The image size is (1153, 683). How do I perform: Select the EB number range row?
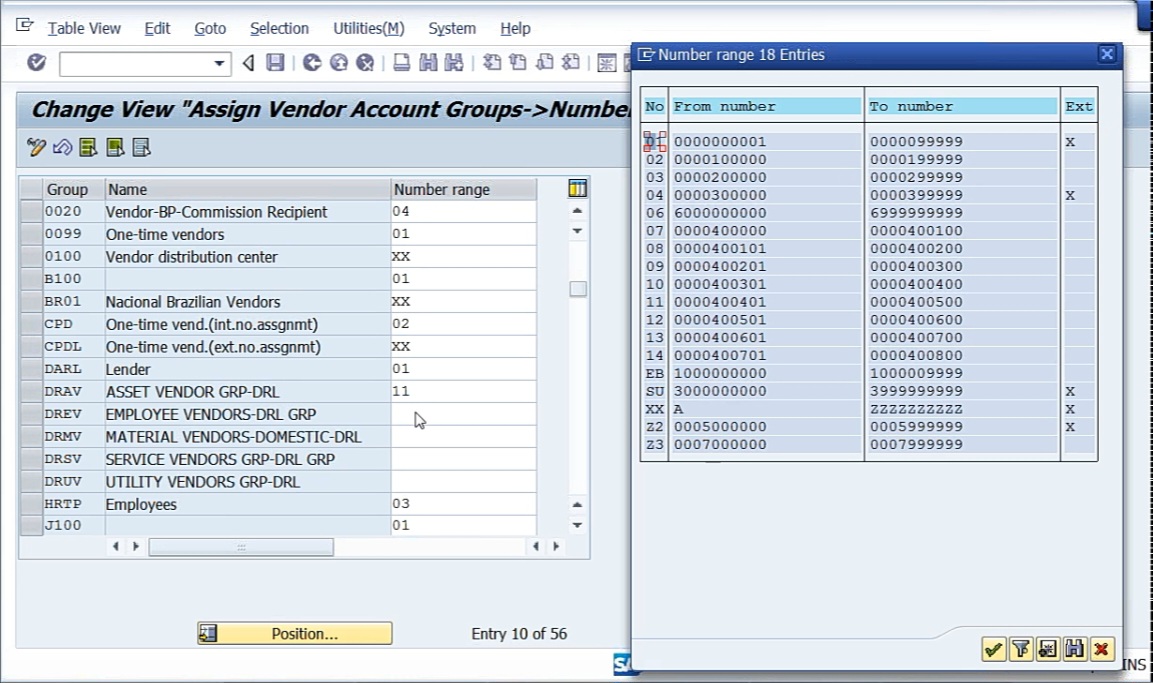tap(868, 373)
